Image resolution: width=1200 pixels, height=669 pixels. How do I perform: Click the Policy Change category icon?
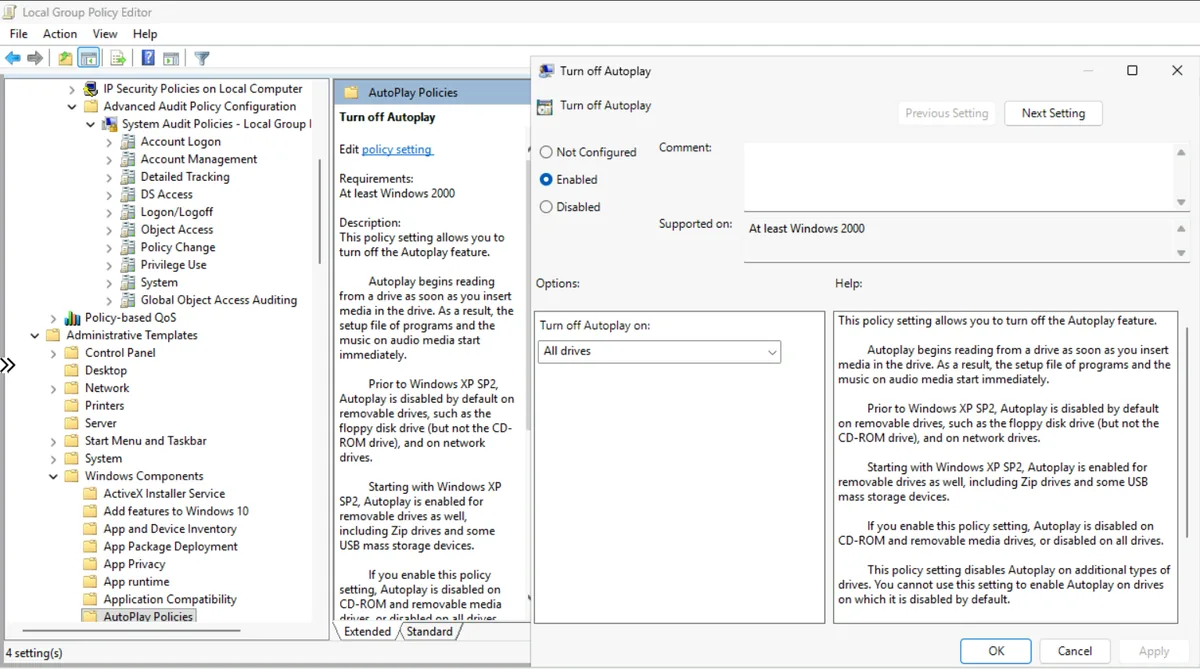pyautogui.click(x=128, y=247)
